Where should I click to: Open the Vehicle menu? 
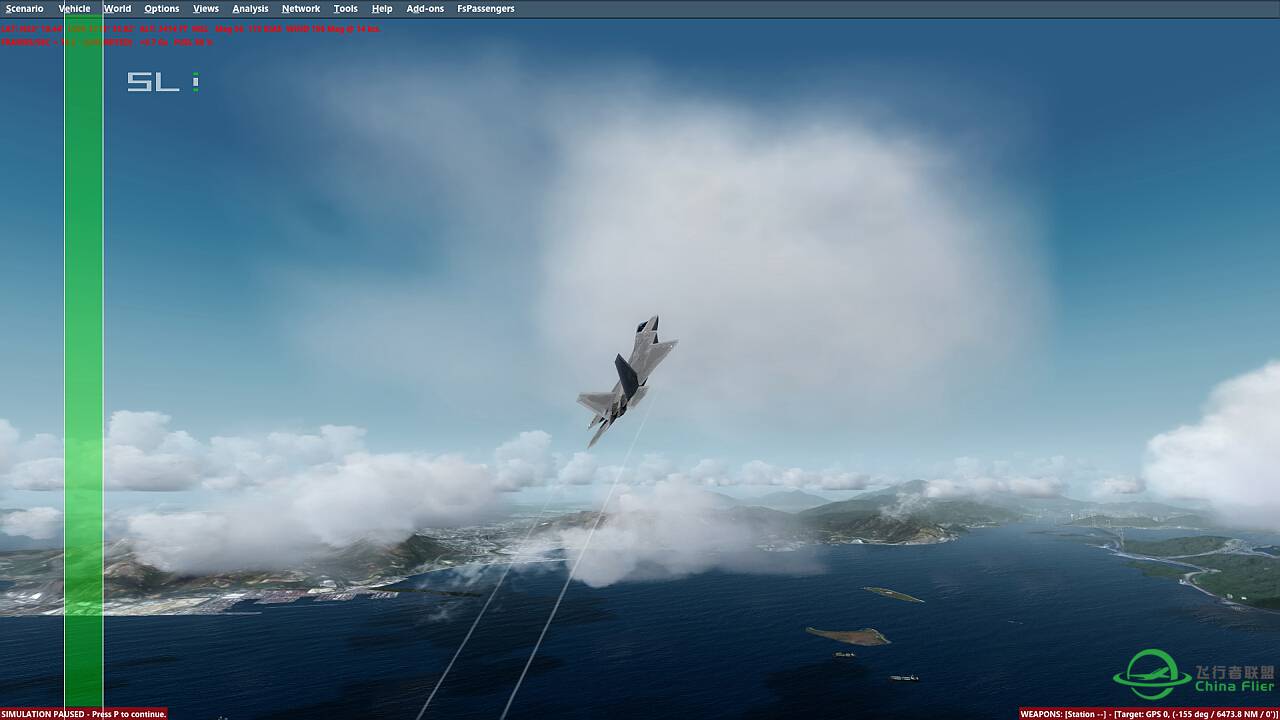[x=74, y=9]
